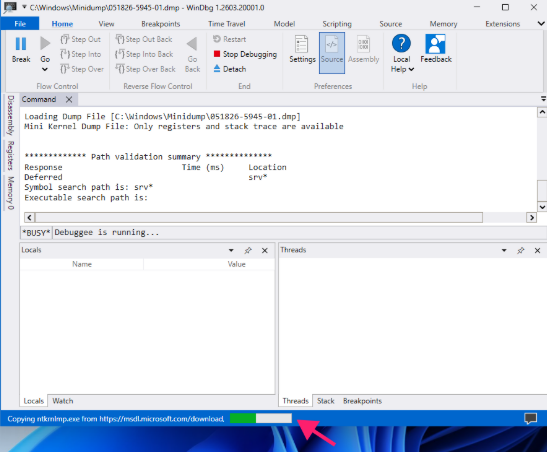This screenshot has width=547, height=452.
Task: Click the Local Help question mark icon
Action: [x=401, y=44]
